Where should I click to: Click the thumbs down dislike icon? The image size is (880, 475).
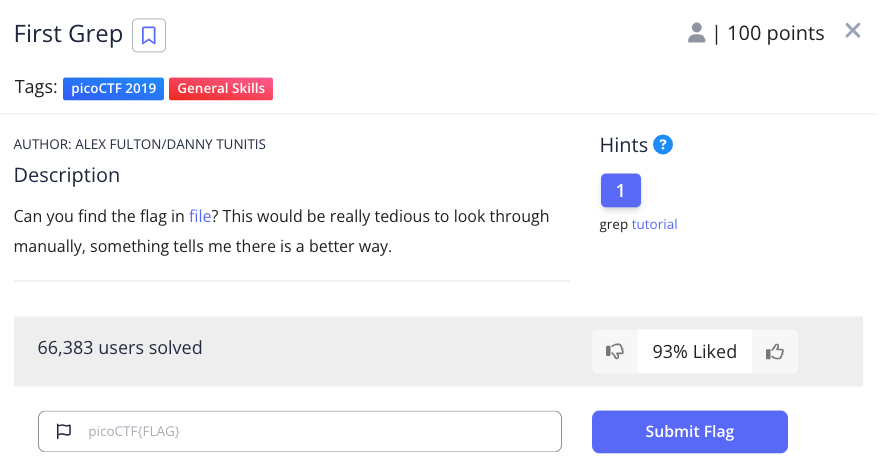coord(615,352)
